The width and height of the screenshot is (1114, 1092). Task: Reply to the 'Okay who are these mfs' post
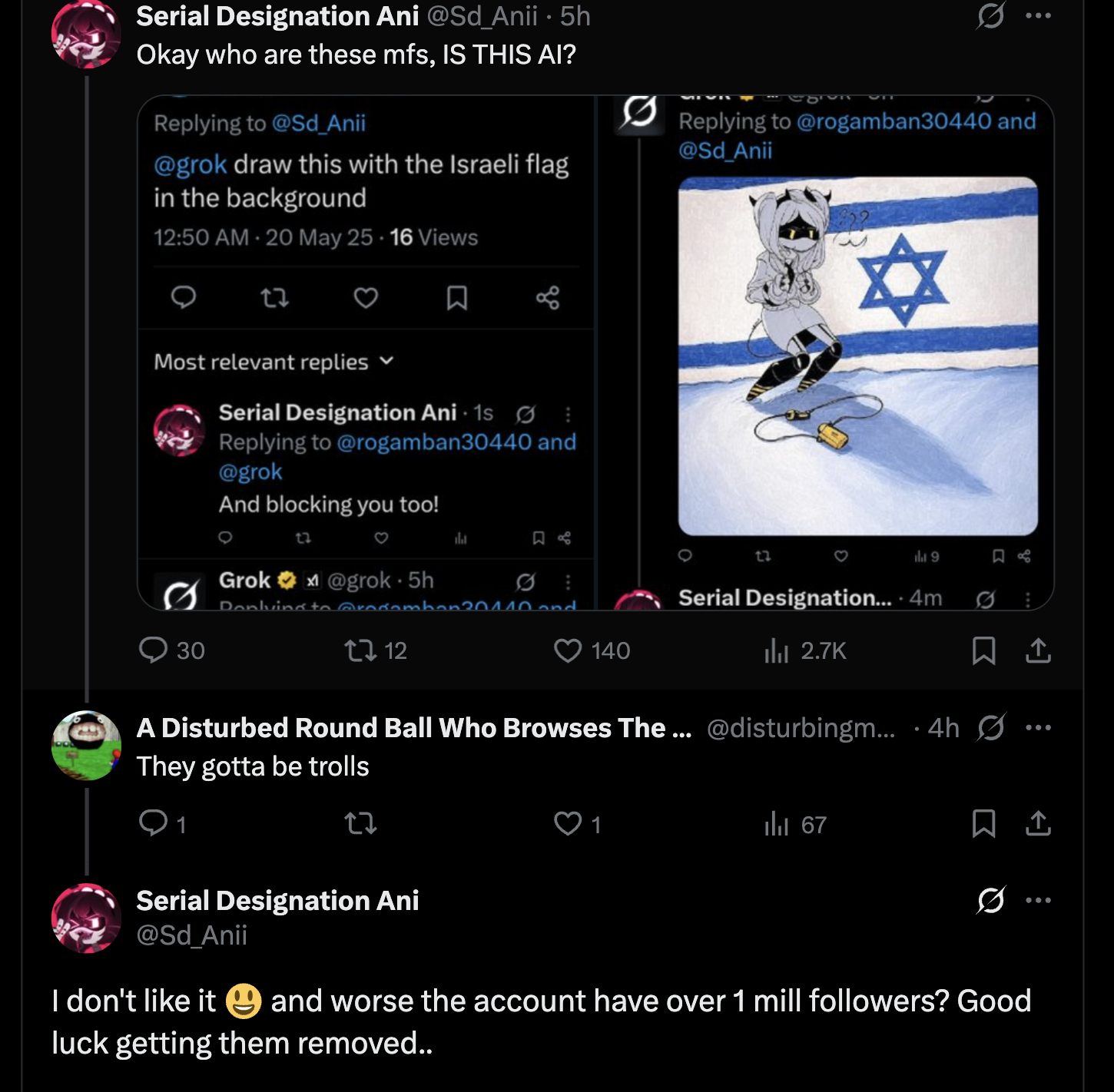[154, 650]
